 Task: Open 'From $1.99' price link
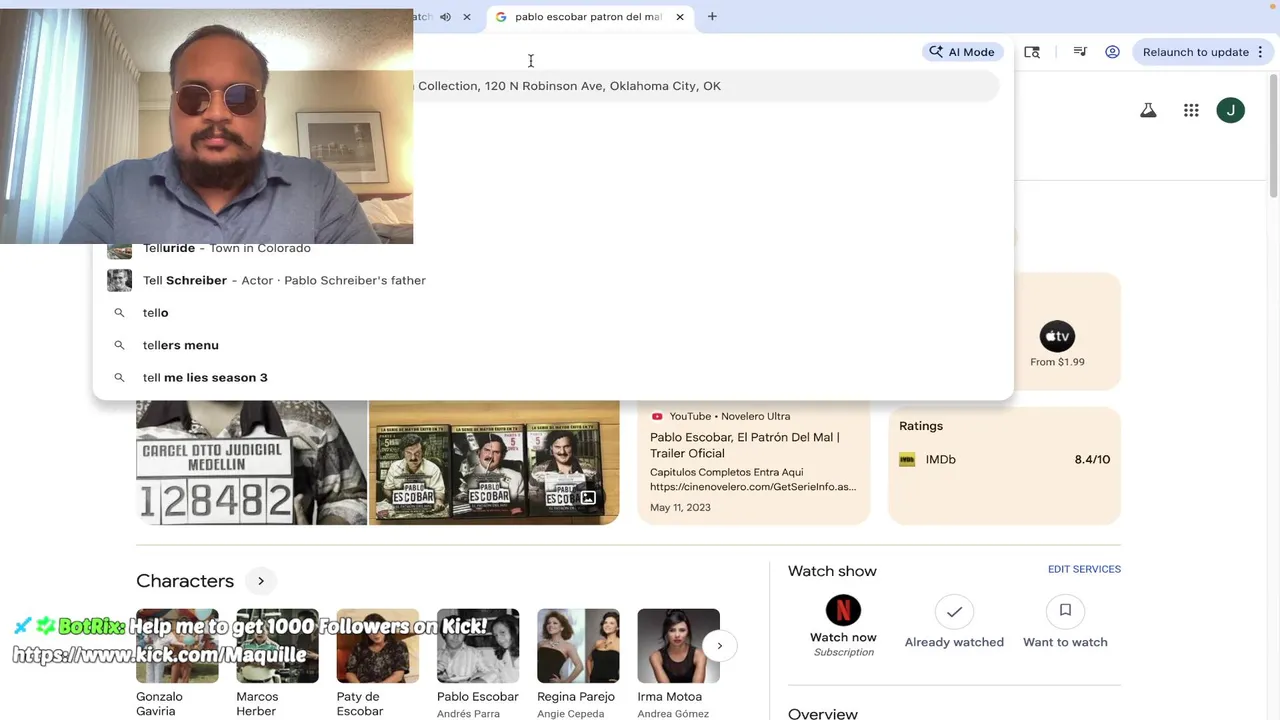1057,362
